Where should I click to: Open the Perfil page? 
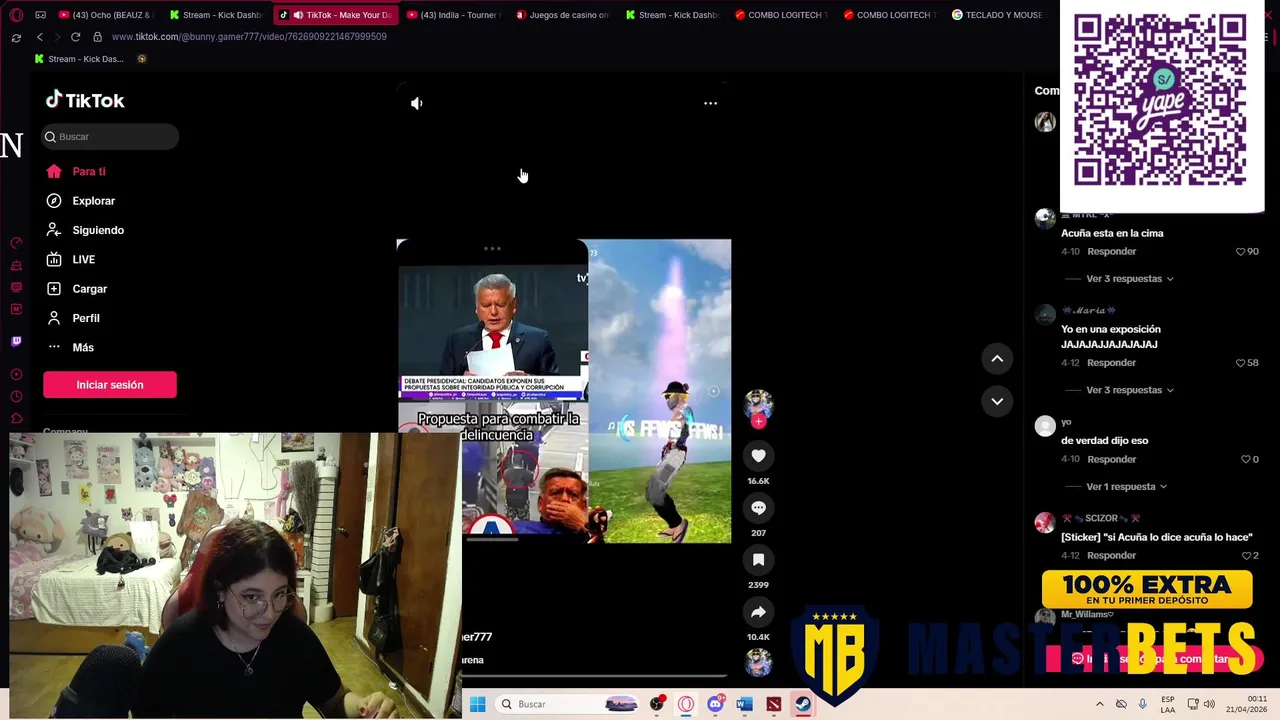[73, 318]
